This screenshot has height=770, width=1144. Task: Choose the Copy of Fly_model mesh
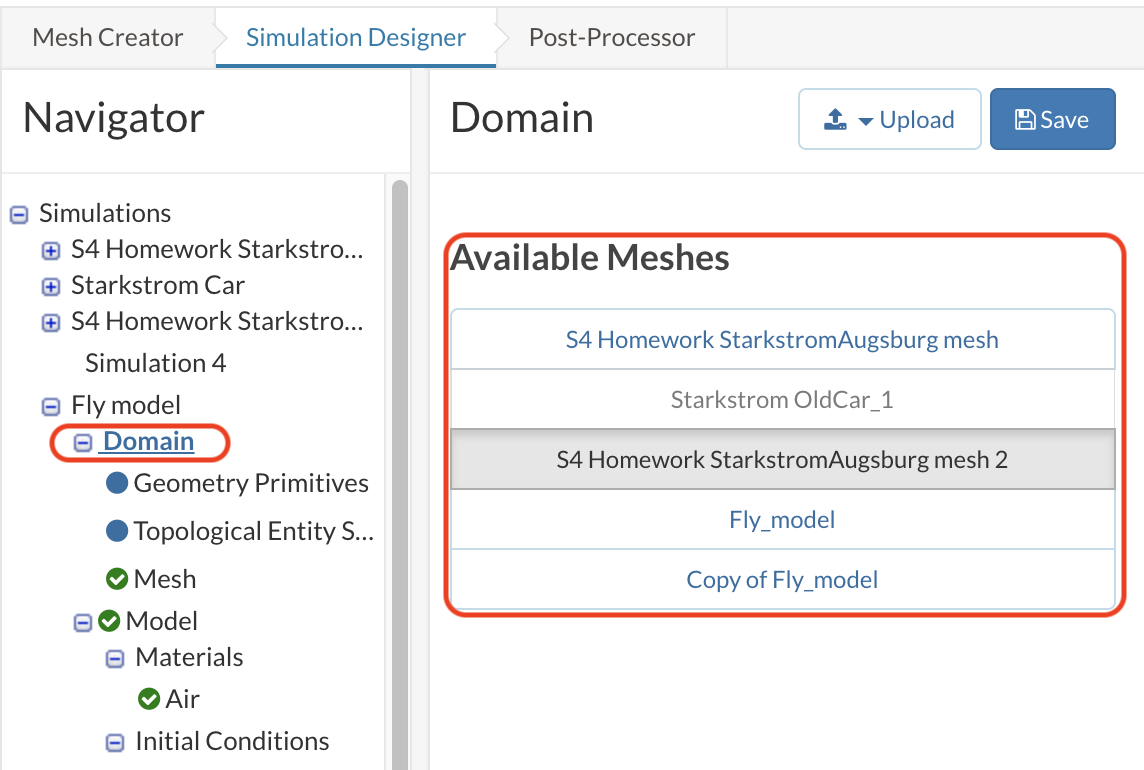(782, 580)
